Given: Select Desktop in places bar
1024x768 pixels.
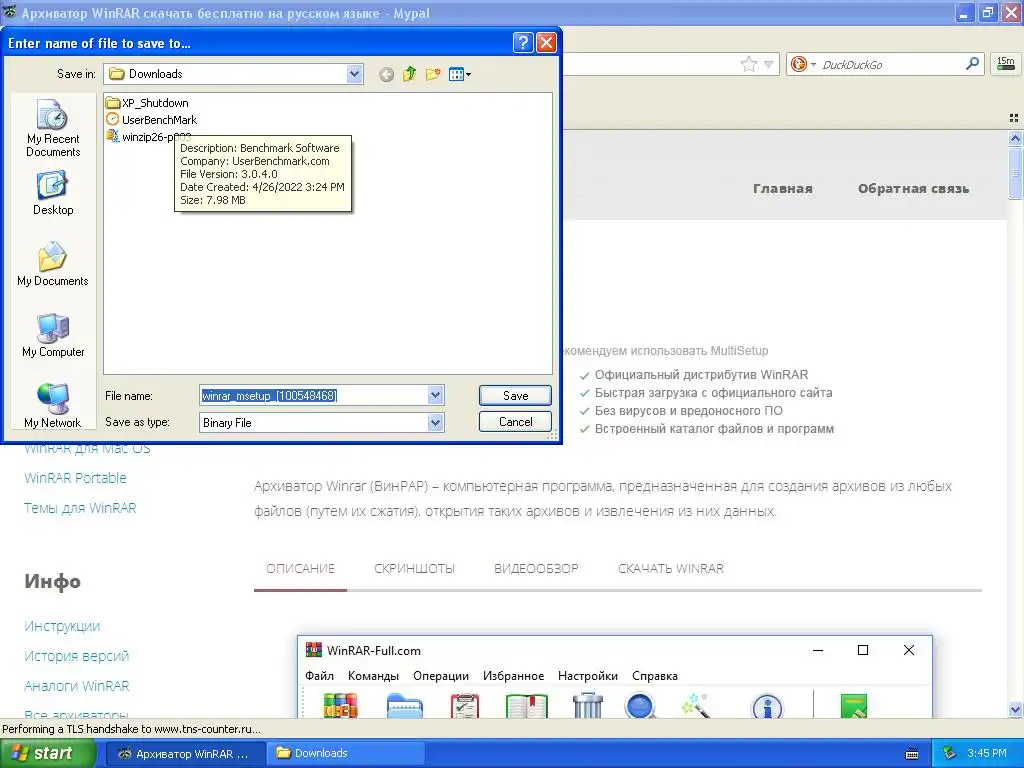Looking at the screenshot, I should pyautogui.click(x=53, y=193).
